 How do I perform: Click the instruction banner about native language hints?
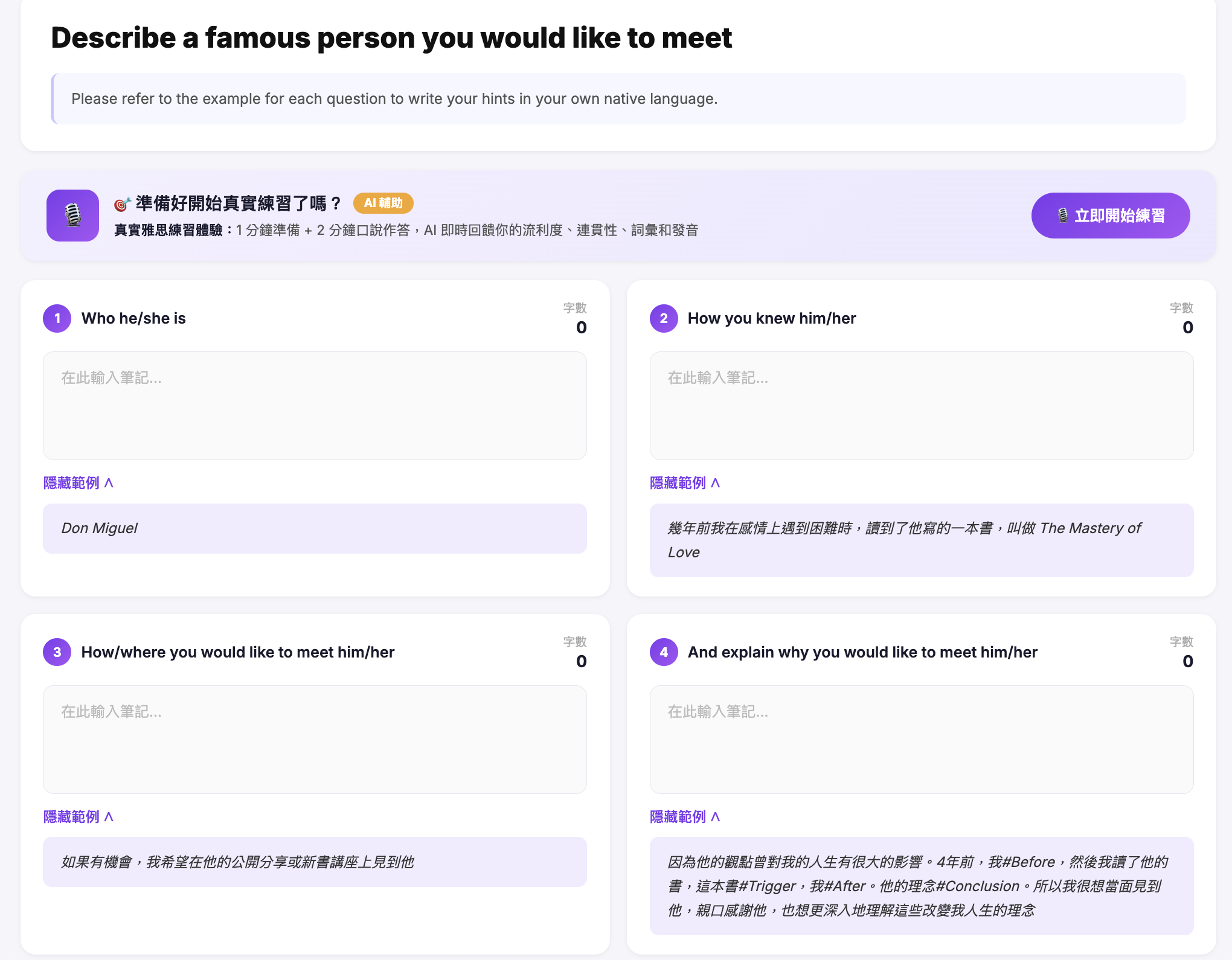(x=618, y=99)
